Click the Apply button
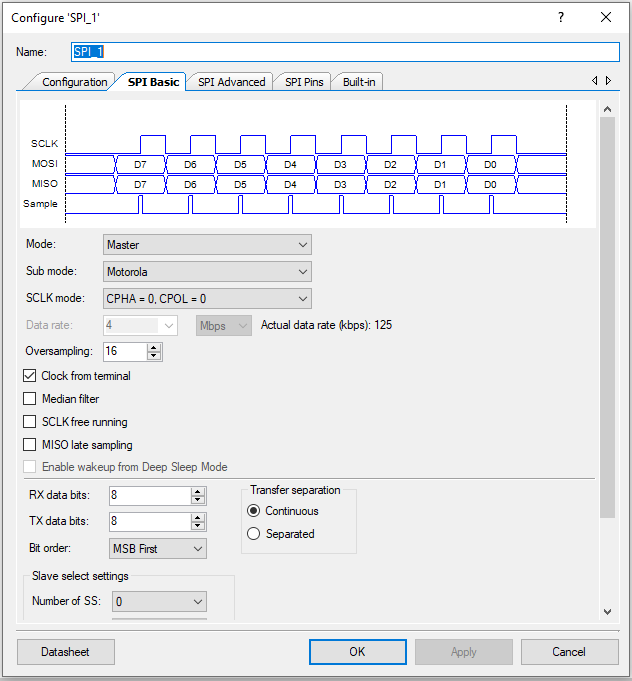This screenshot has height=681, width=632. coord(463,652)
